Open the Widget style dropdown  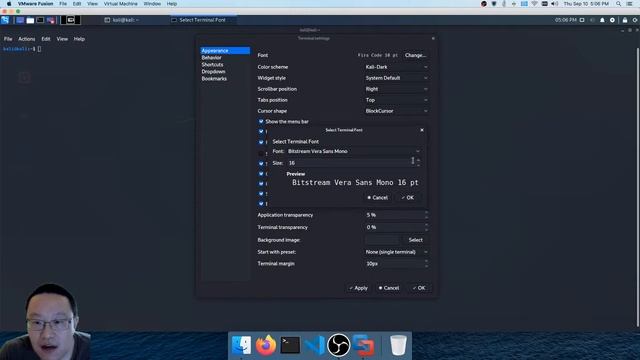click(396, 78)
